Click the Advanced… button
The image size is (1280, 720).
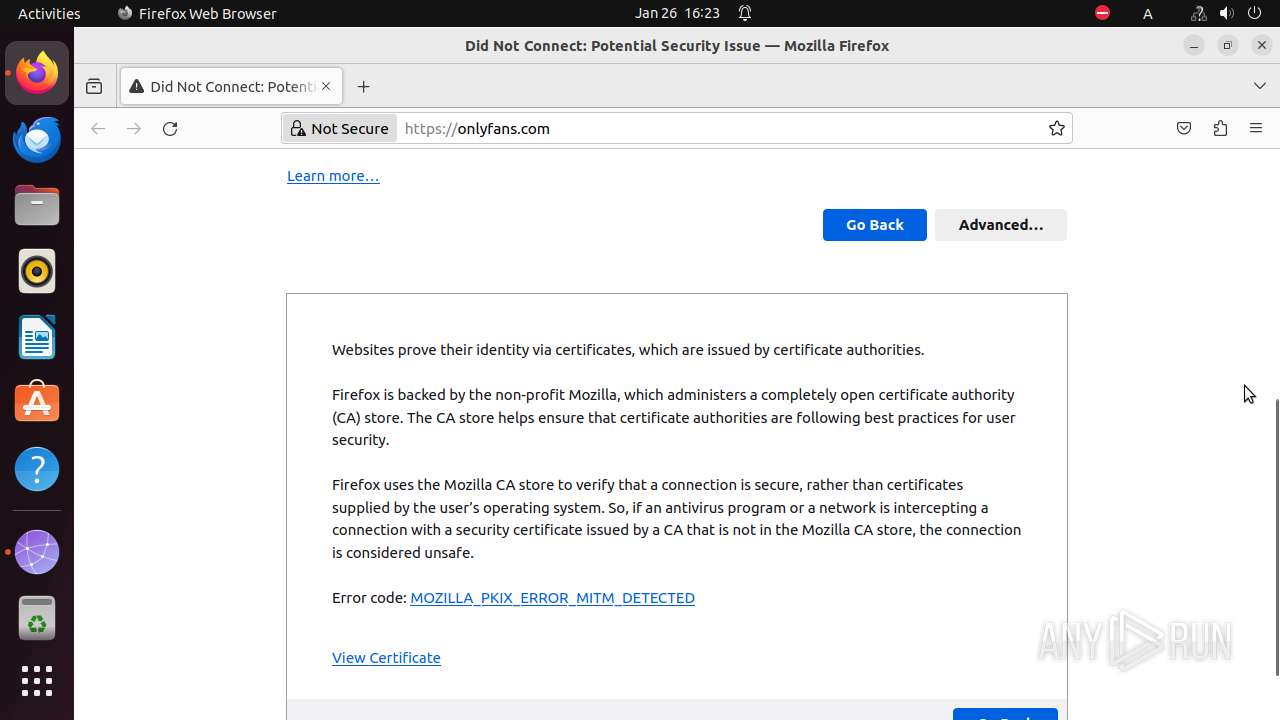pyautogui.click(x=1001, y=225)
